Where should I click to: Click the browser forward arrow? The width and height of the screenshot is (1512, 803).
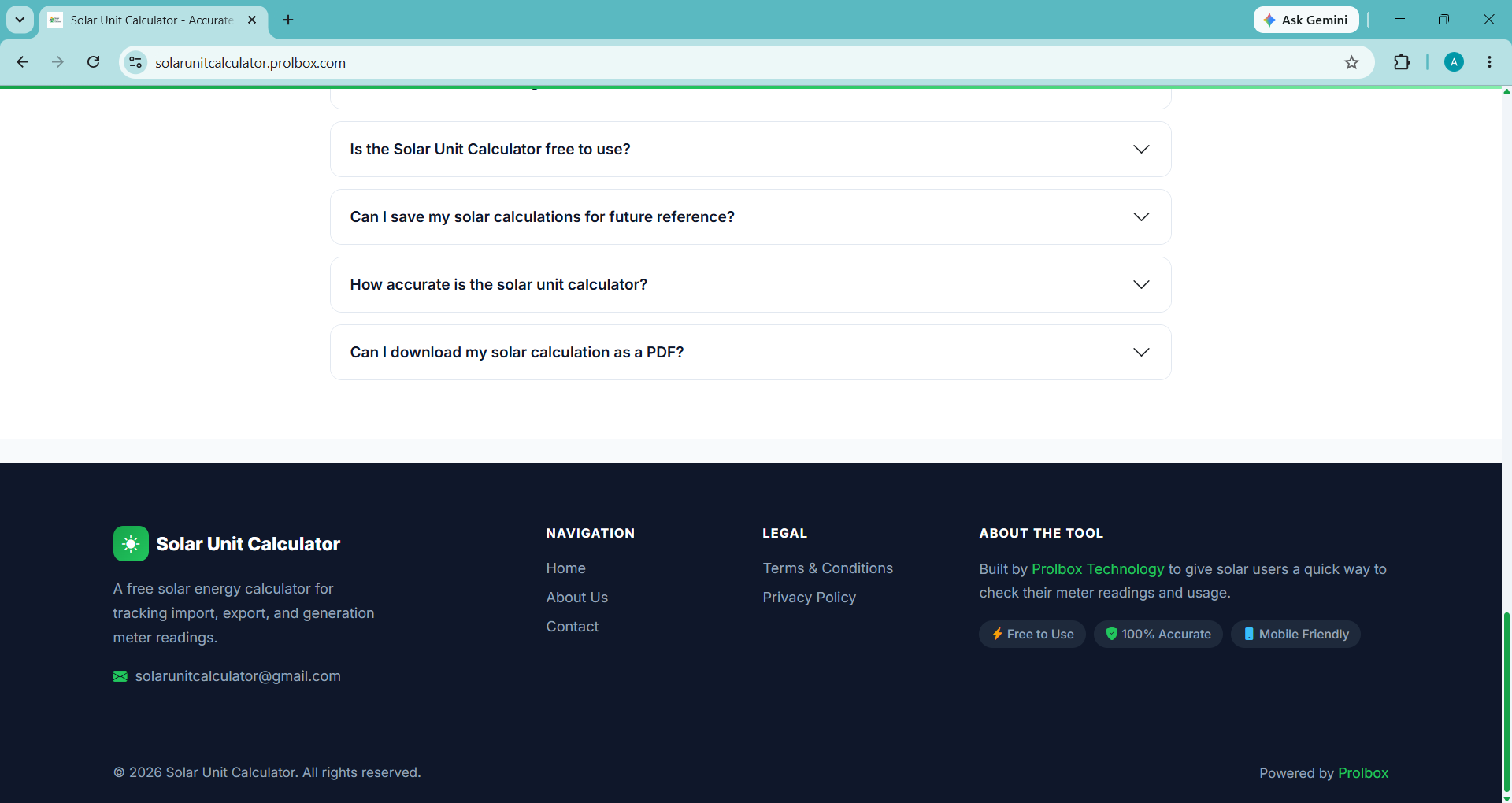[57, 62]
